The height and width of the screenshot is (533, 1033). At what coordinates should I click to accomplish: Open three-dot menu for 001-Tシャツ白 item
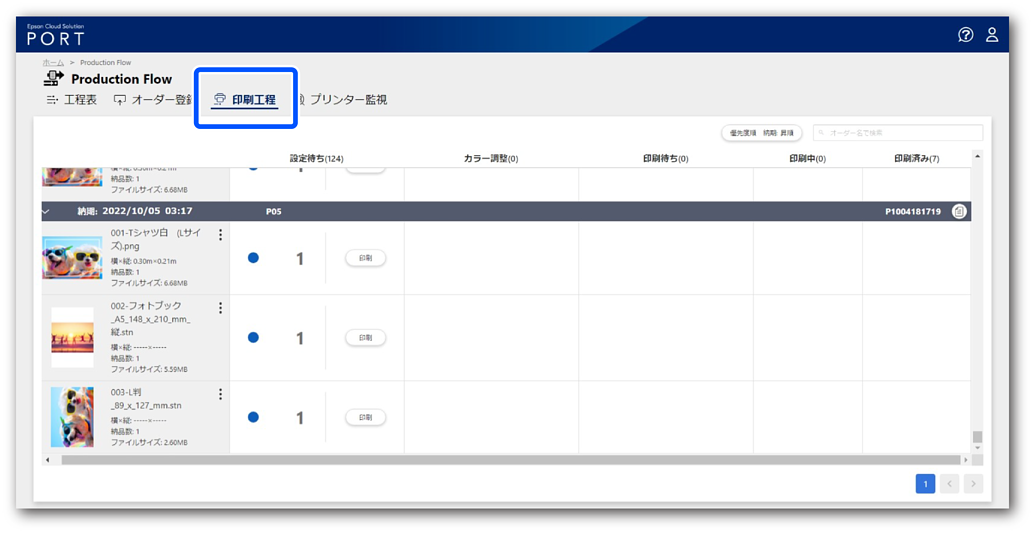(x=220, y=235)
